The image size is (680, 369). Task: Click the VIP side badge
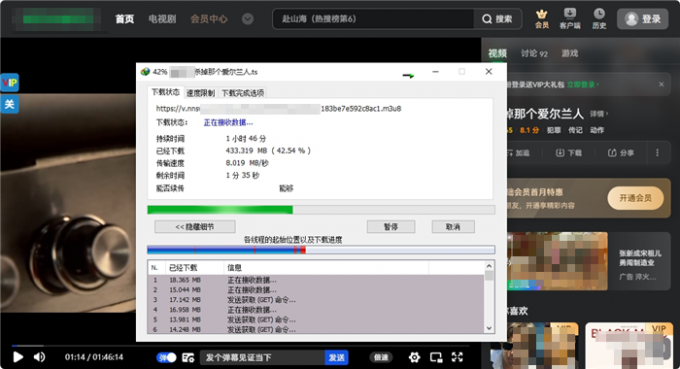[10, 82]
